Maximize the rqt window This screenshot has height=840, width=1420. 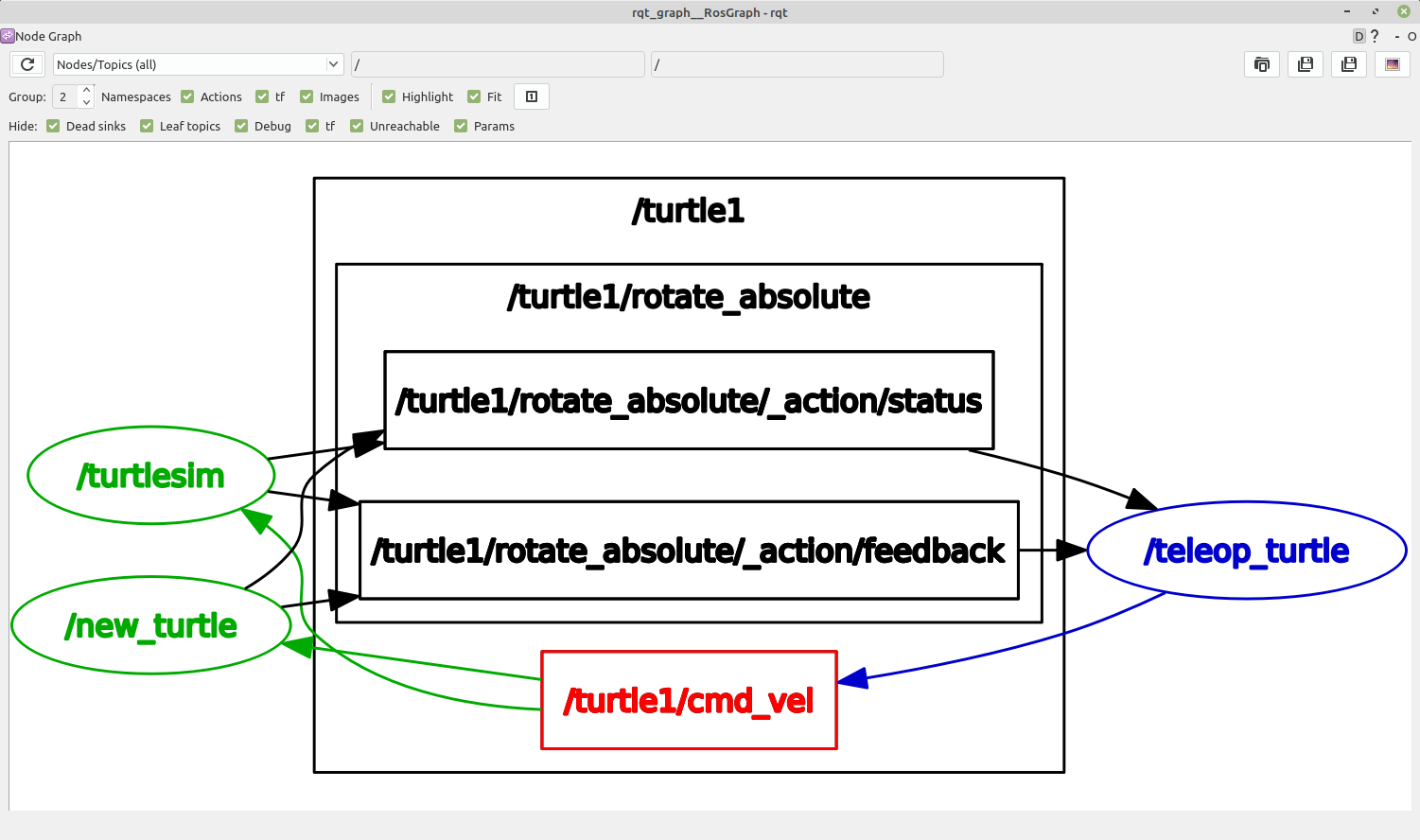[x=1376, y=11]
